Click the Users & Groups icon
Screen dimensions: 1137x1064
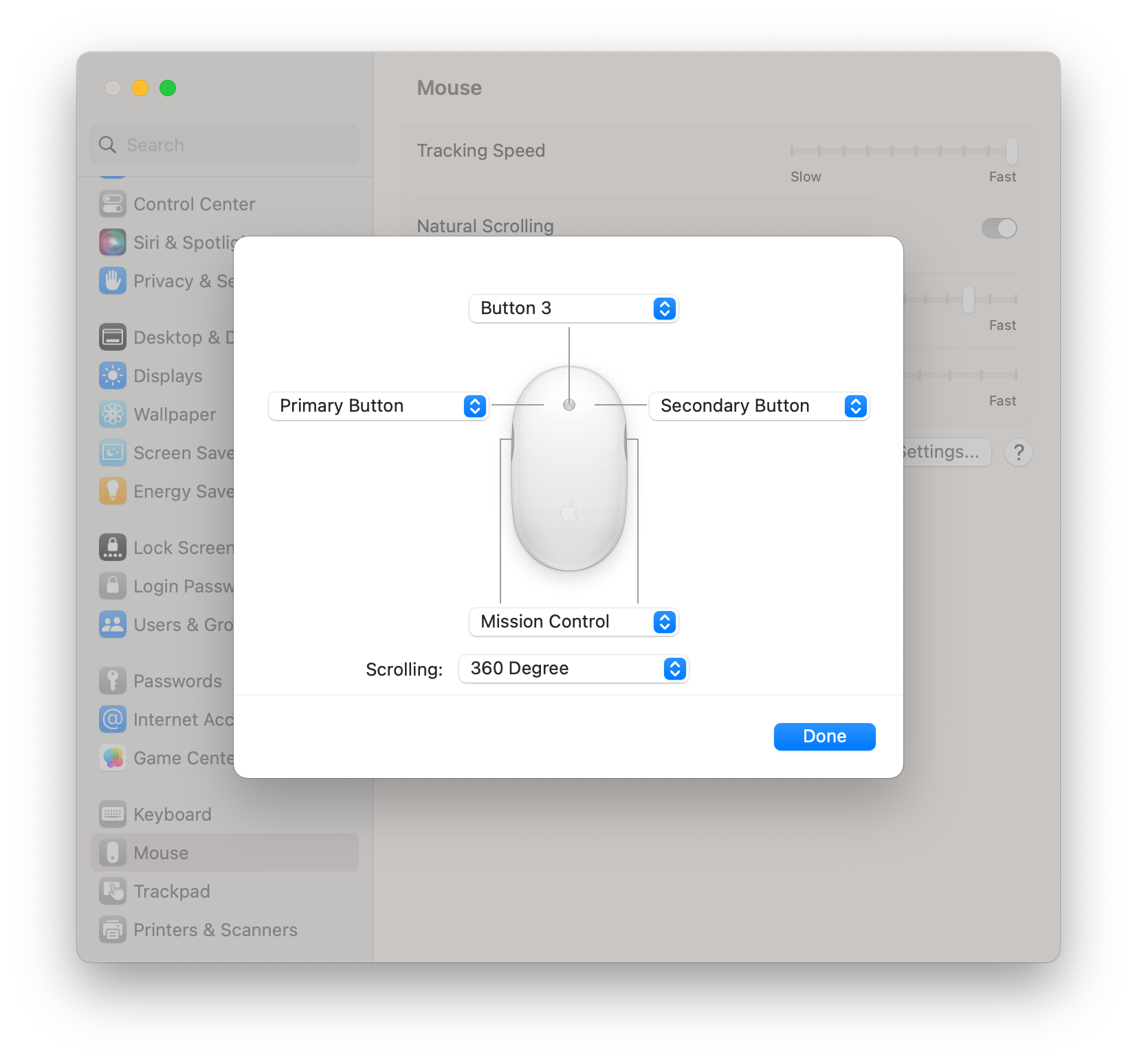113,625
